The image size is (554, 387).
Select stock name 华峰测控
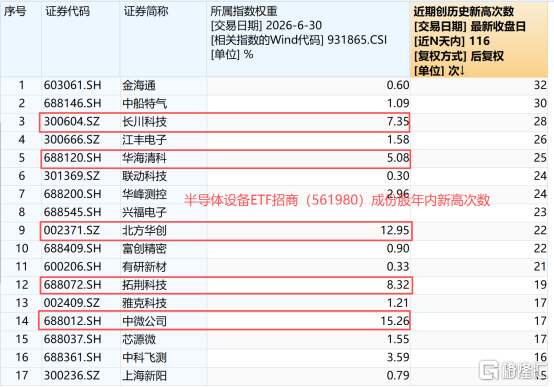click(145, 194)
